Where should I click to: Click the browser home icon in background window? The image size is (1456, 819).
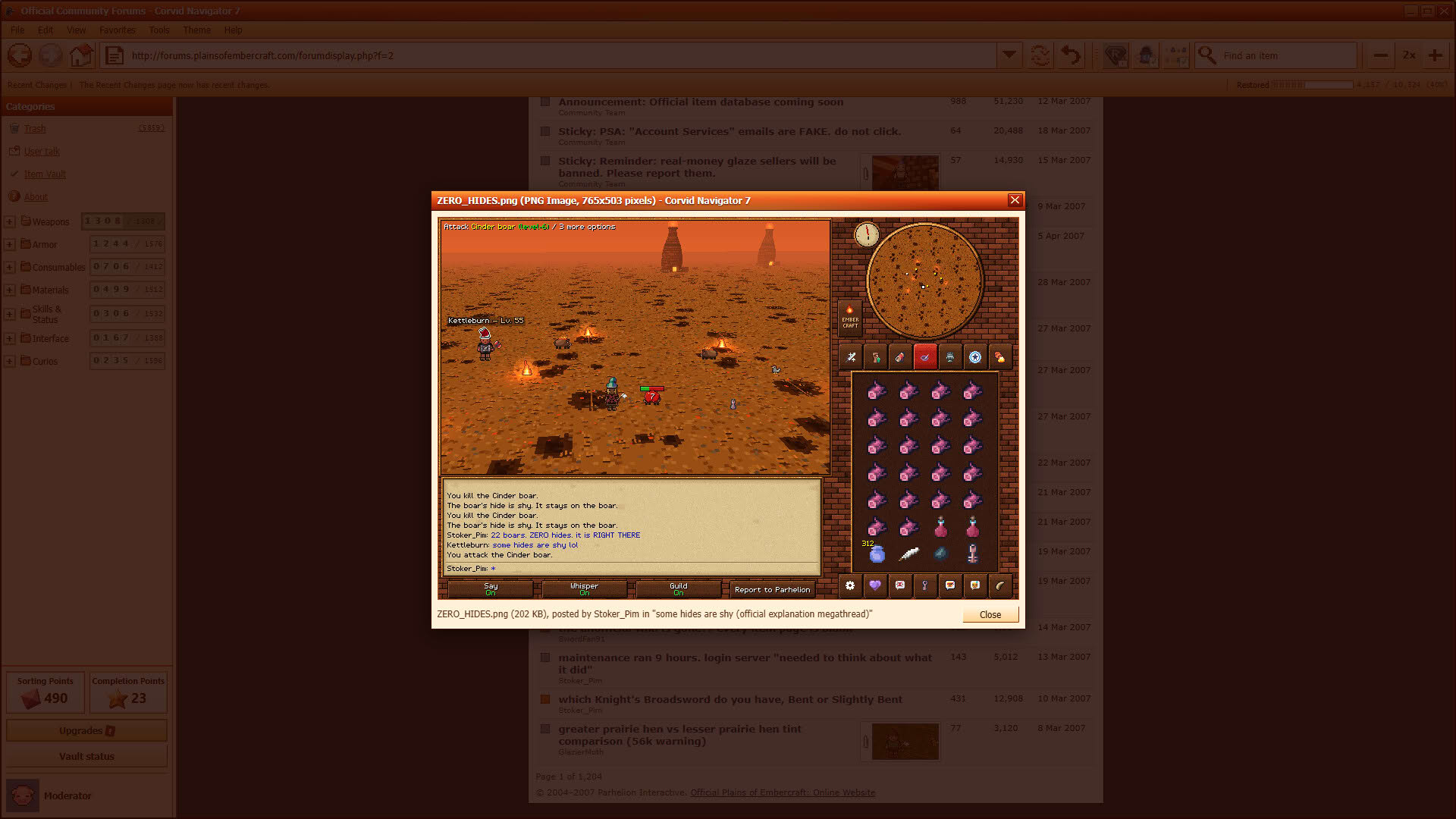[x=81, y=55]
